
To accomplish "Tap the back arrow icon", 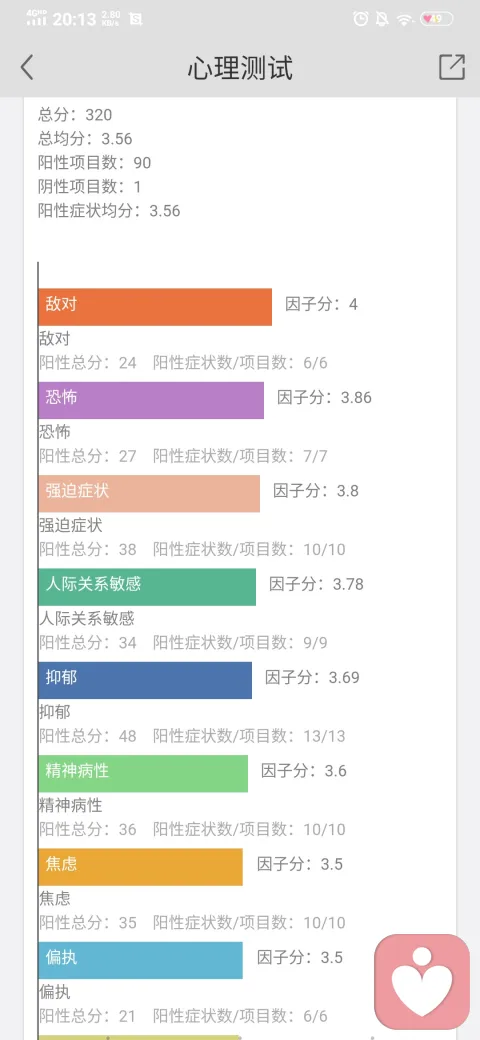I will 27,67.
